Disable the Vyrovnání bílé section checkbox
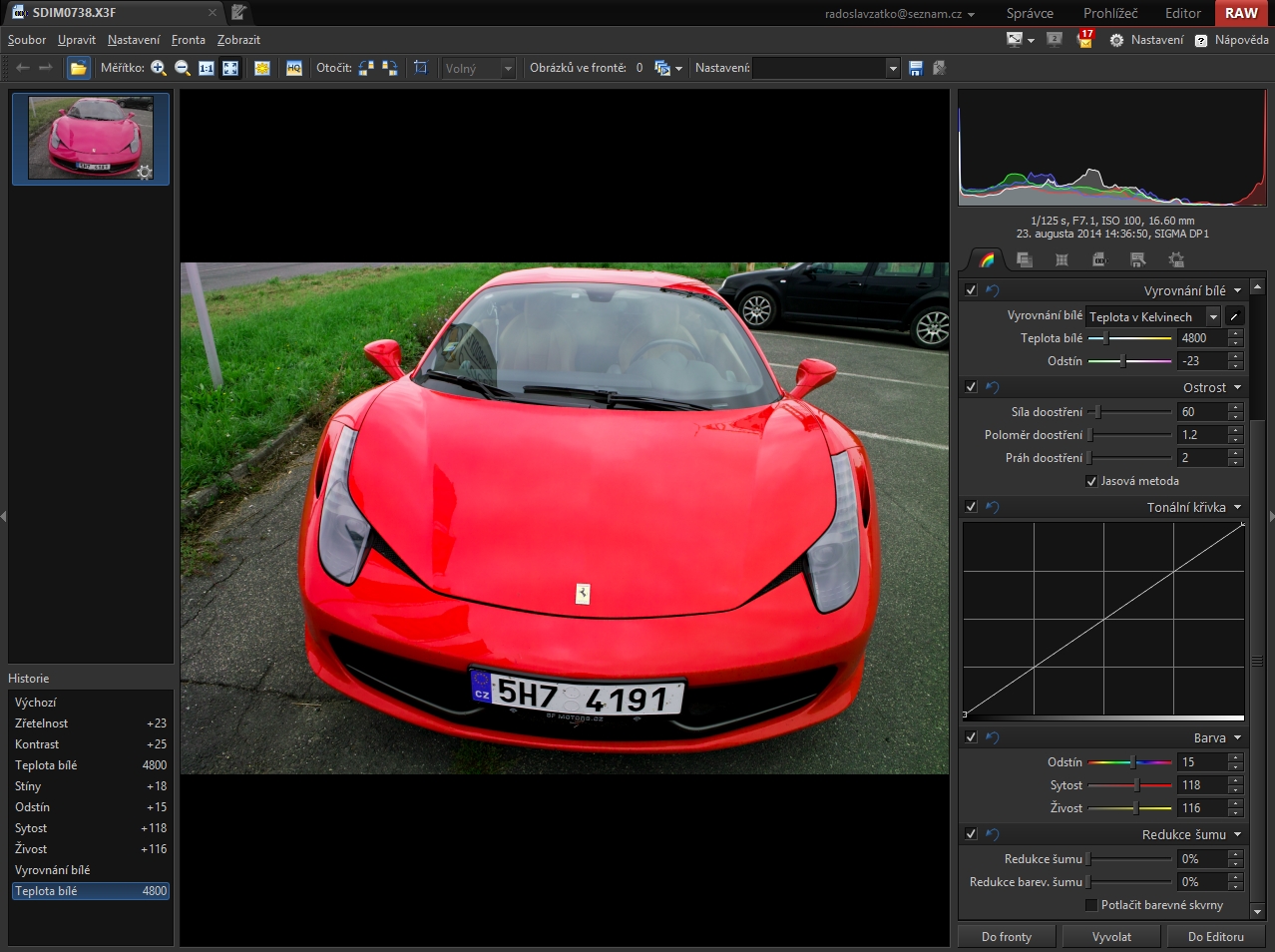Screen dimensions: 1275x952 (971, 290)
